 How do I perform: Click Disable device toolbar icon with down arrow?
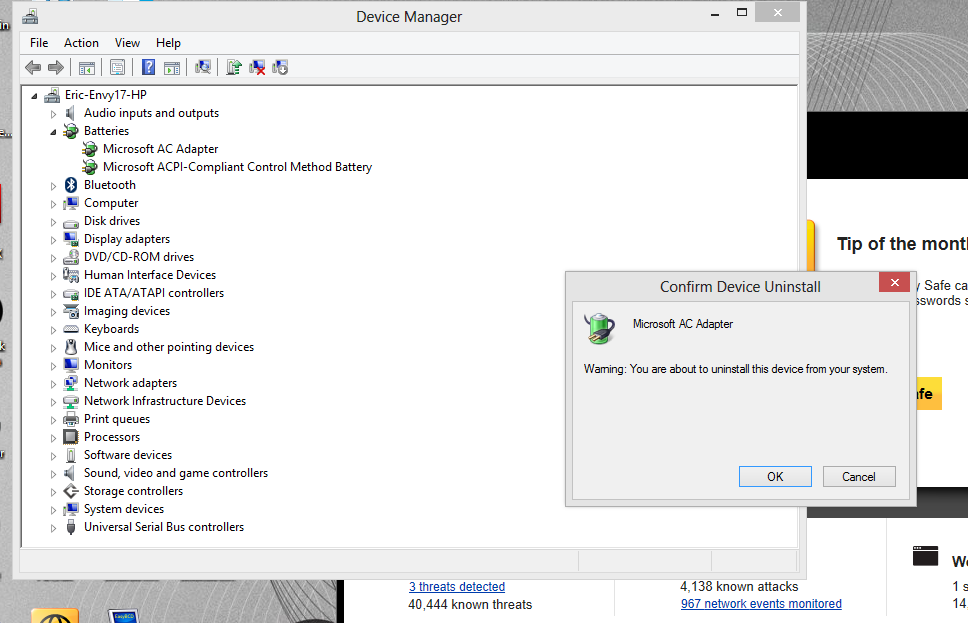click(x=280, y=67)
